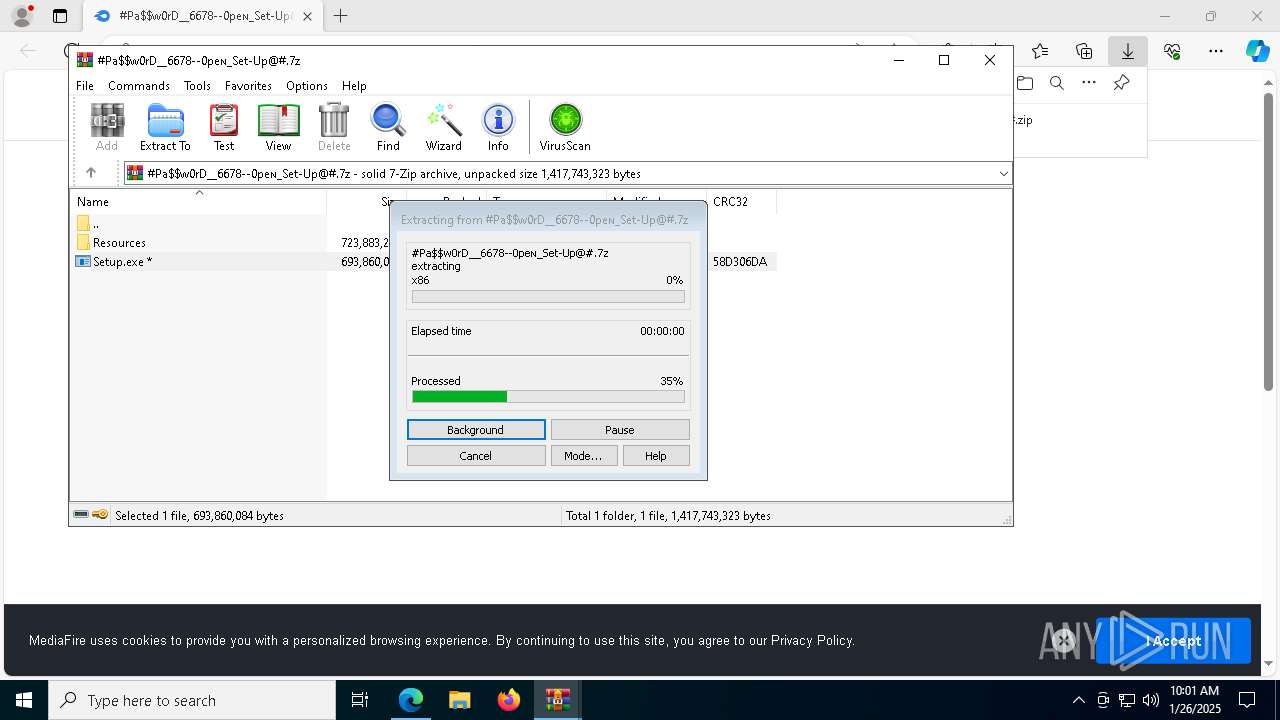The width and height of the screenshot is (1280, 720).
Task: Click the Delete toolbar icon
Action: (x=334, y=127)
